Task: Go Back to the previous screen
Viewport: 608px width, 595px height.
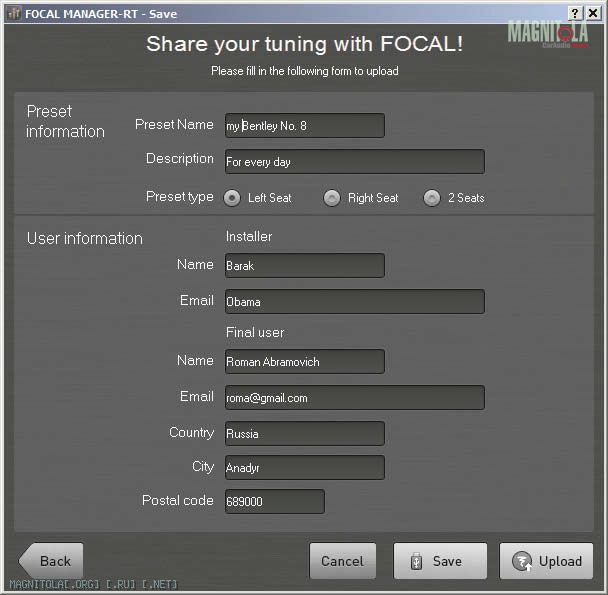Action: [x=51, y=561]
